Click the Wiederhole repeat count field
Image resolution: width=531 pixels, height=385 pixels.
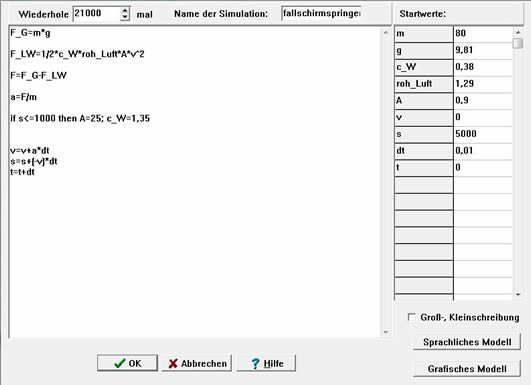[97, 14]
